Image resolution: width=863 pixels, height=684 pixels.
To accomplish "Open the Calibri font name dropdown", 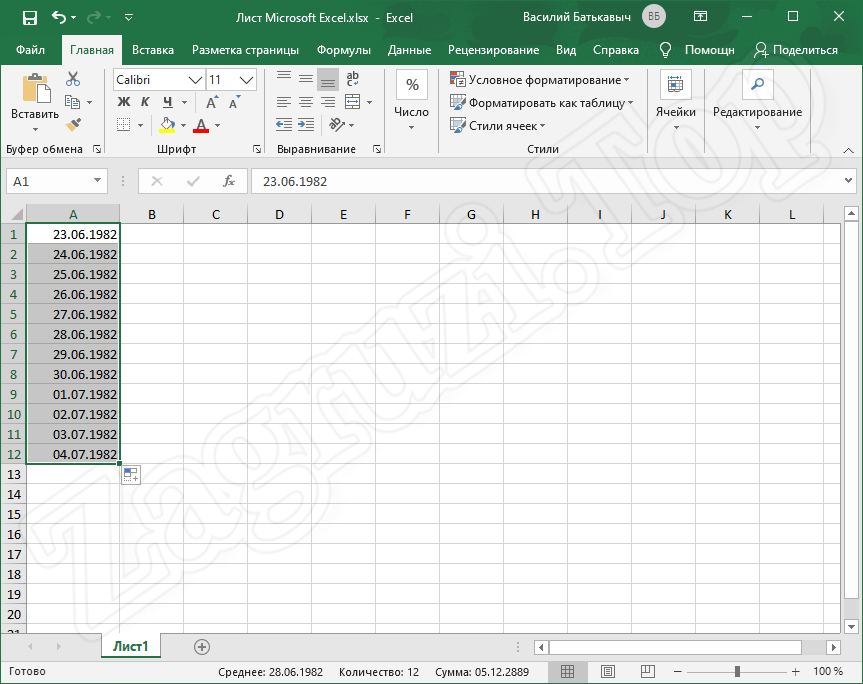I will (x=195, y=79).
